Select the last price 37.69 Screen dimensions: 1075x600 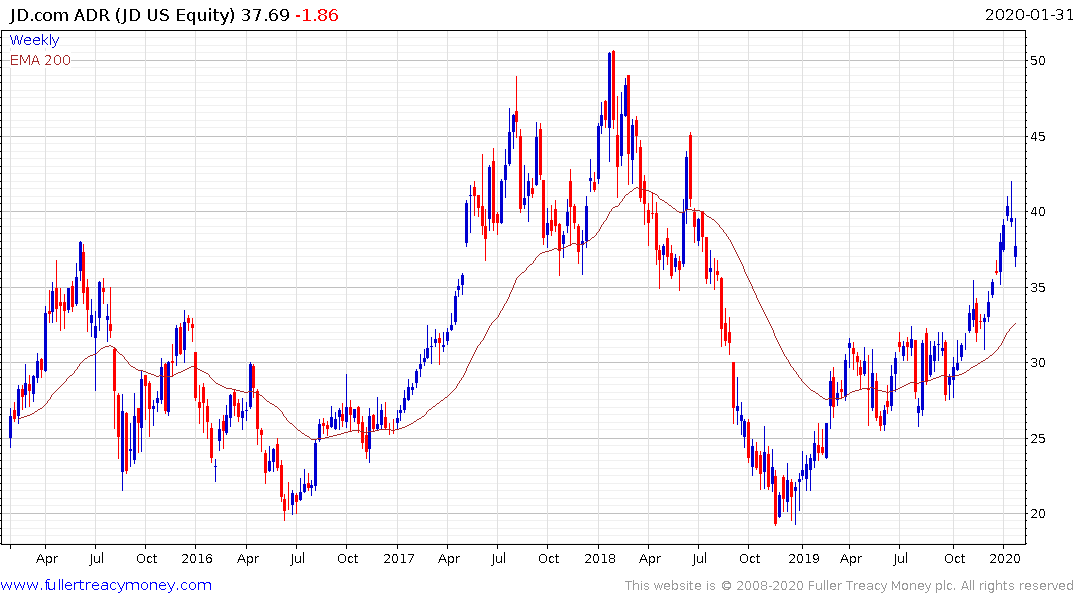(265, 15)
